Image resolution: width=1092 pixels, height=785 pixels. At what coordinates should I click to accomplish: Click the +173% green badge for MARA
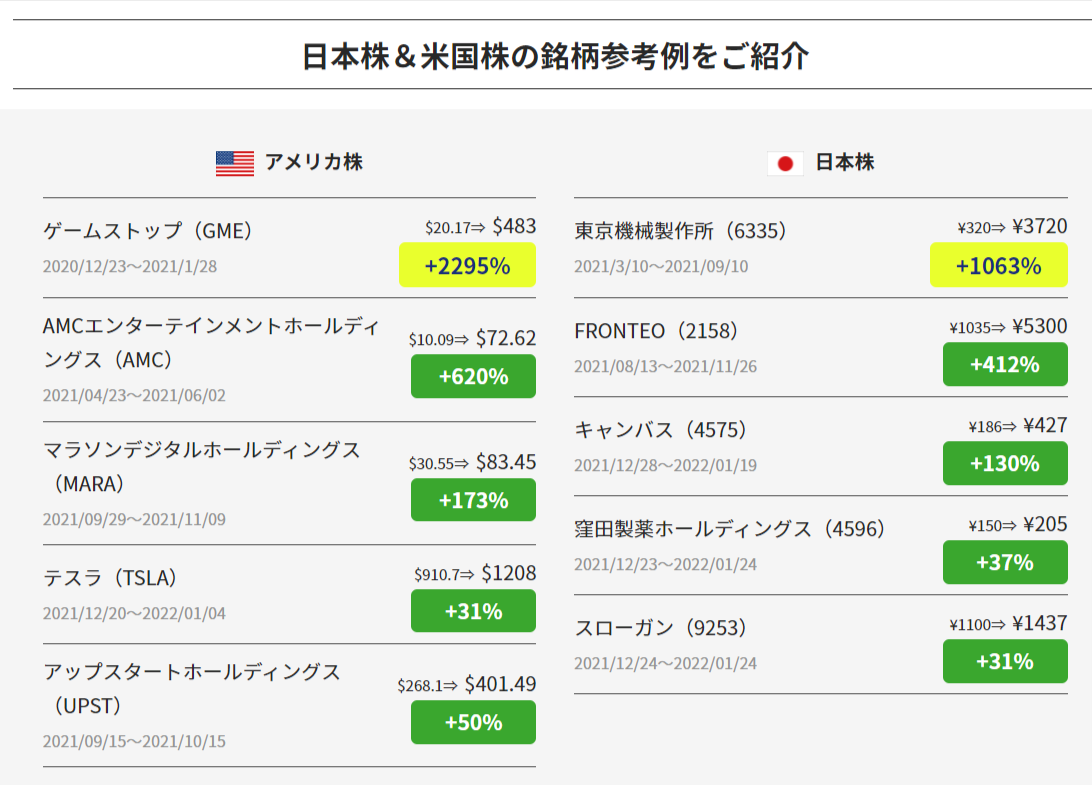click(x=474, y=500)
